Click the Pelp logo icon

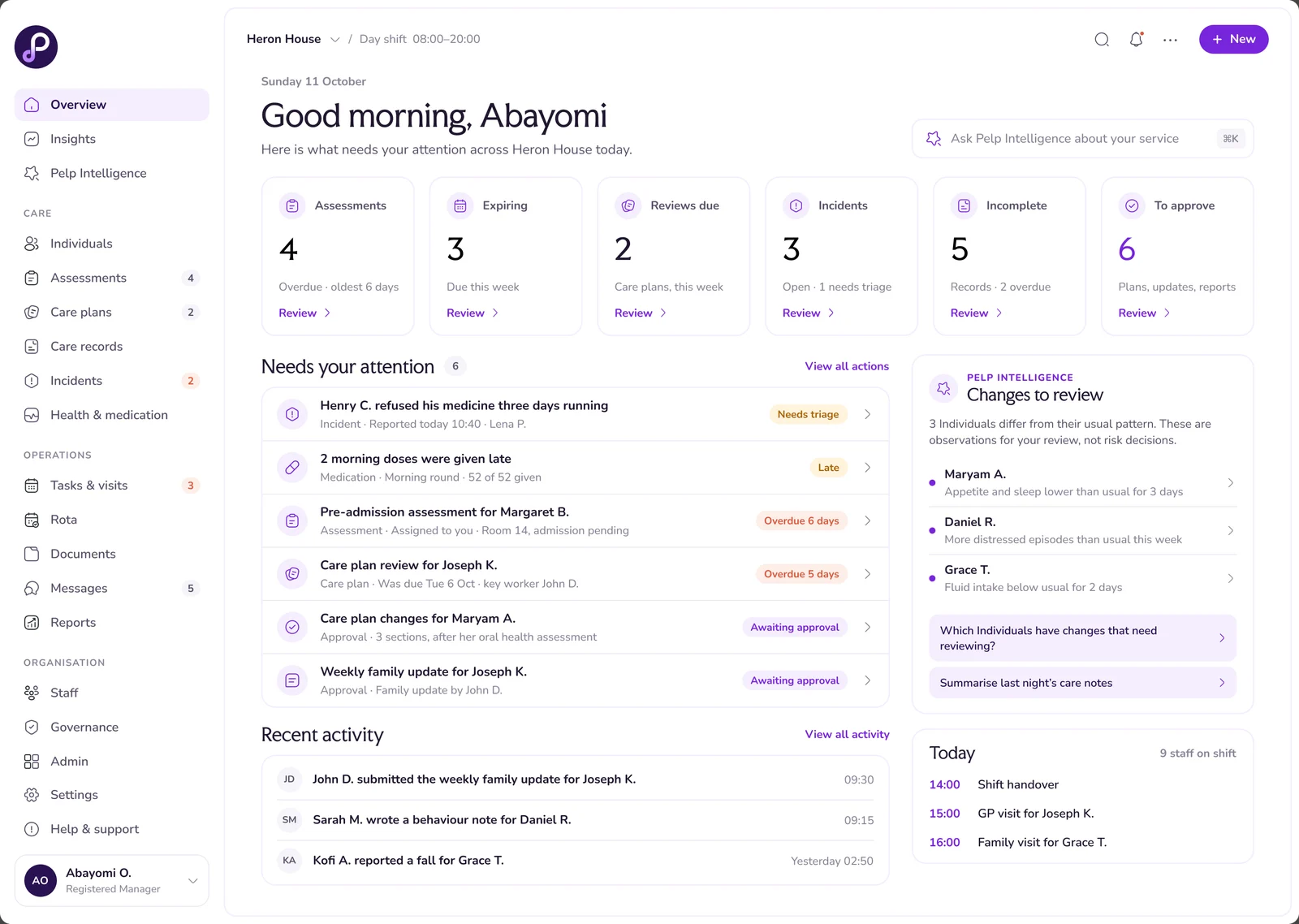coord(36,46)
